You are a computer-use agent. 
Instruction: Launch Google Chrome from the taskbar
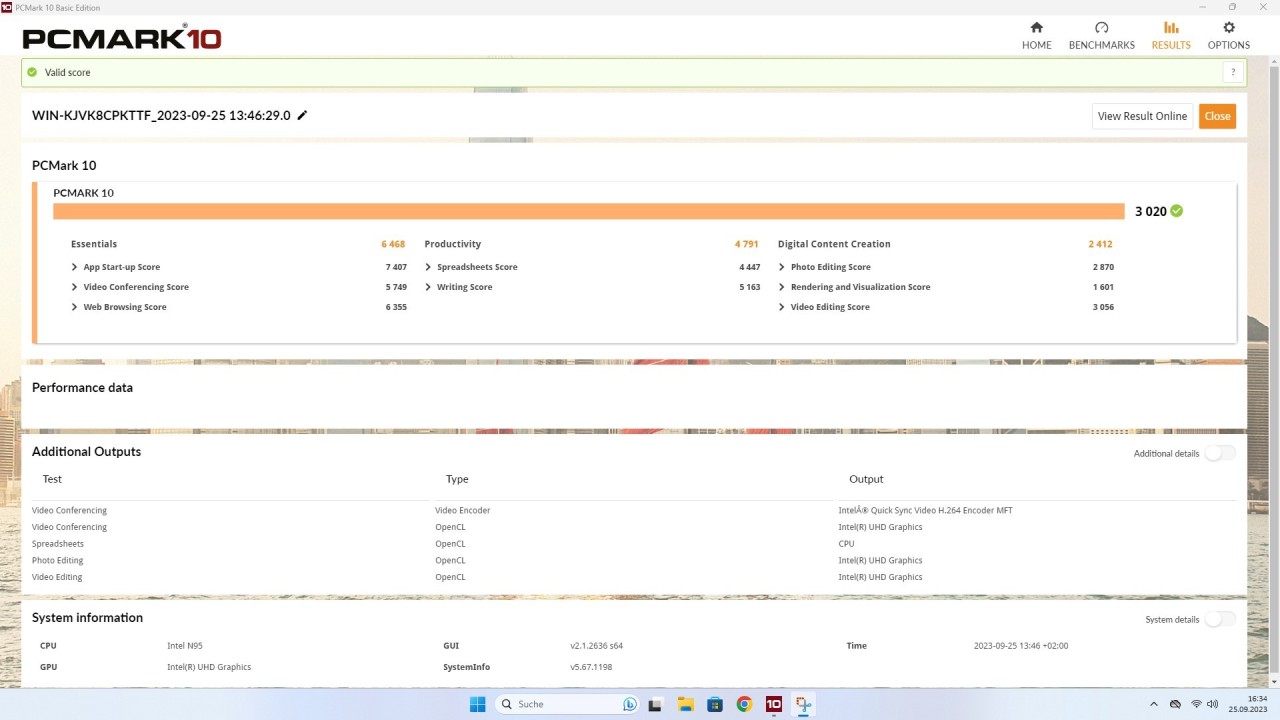(x=744, y=704)
